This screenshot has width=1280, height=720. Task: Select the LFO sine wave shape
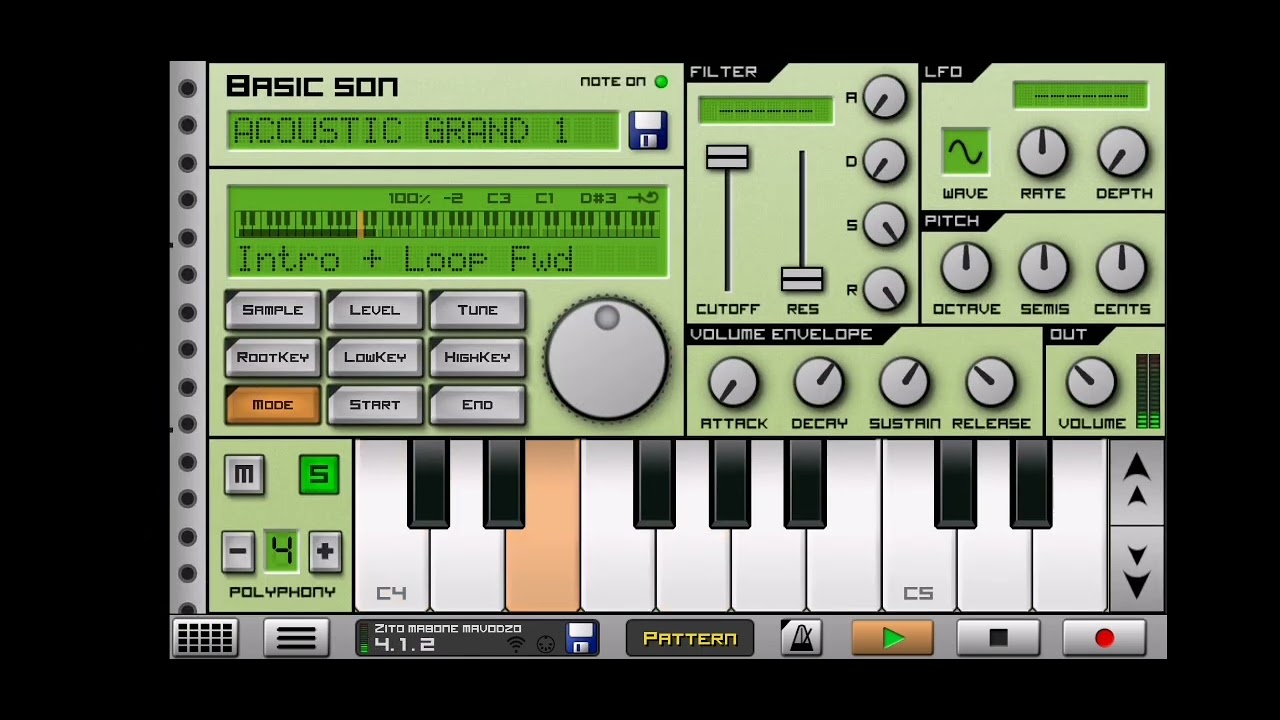click(965, 152)
